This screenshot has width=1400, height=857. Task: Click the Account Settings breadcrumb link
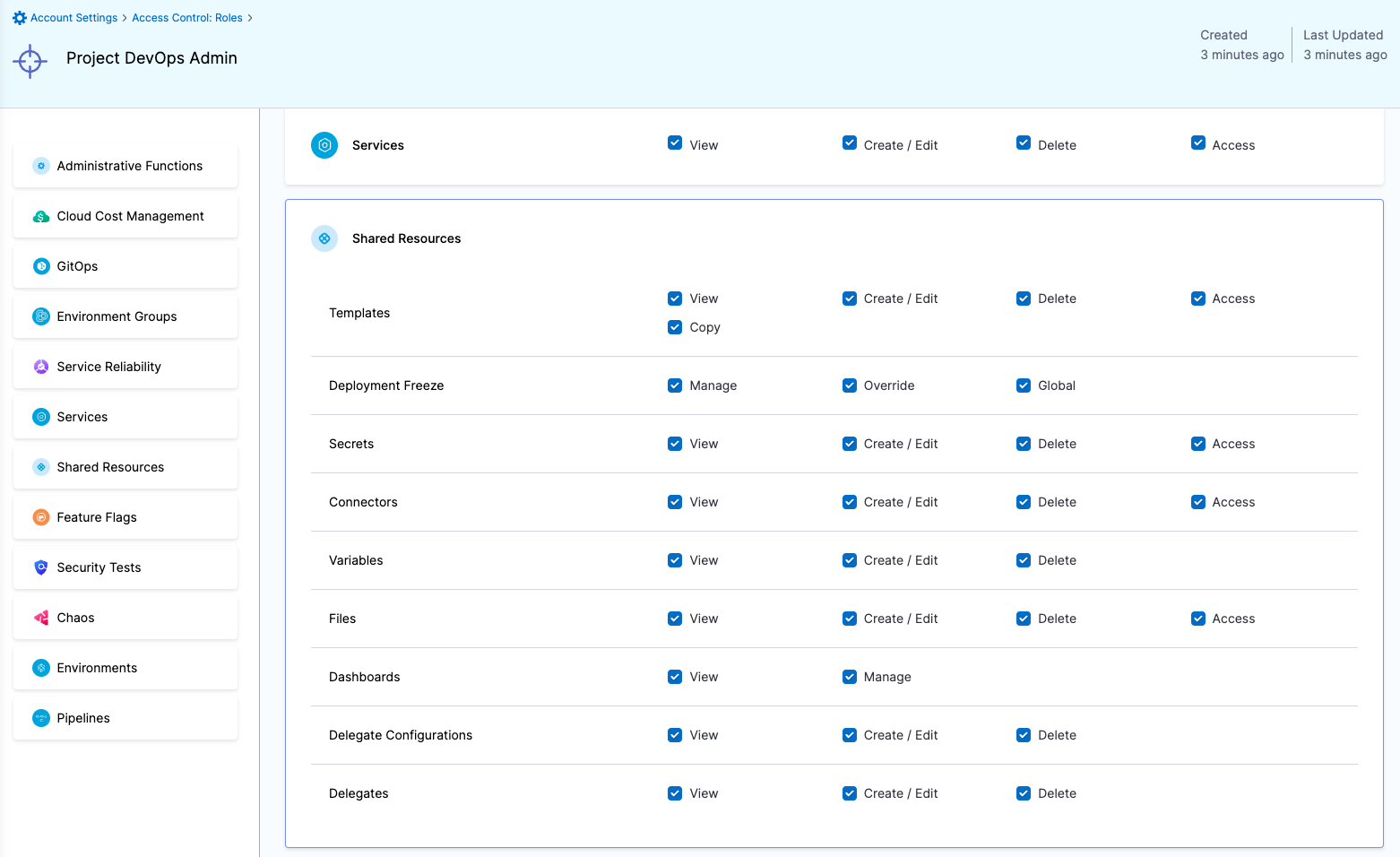pos(72,17)
